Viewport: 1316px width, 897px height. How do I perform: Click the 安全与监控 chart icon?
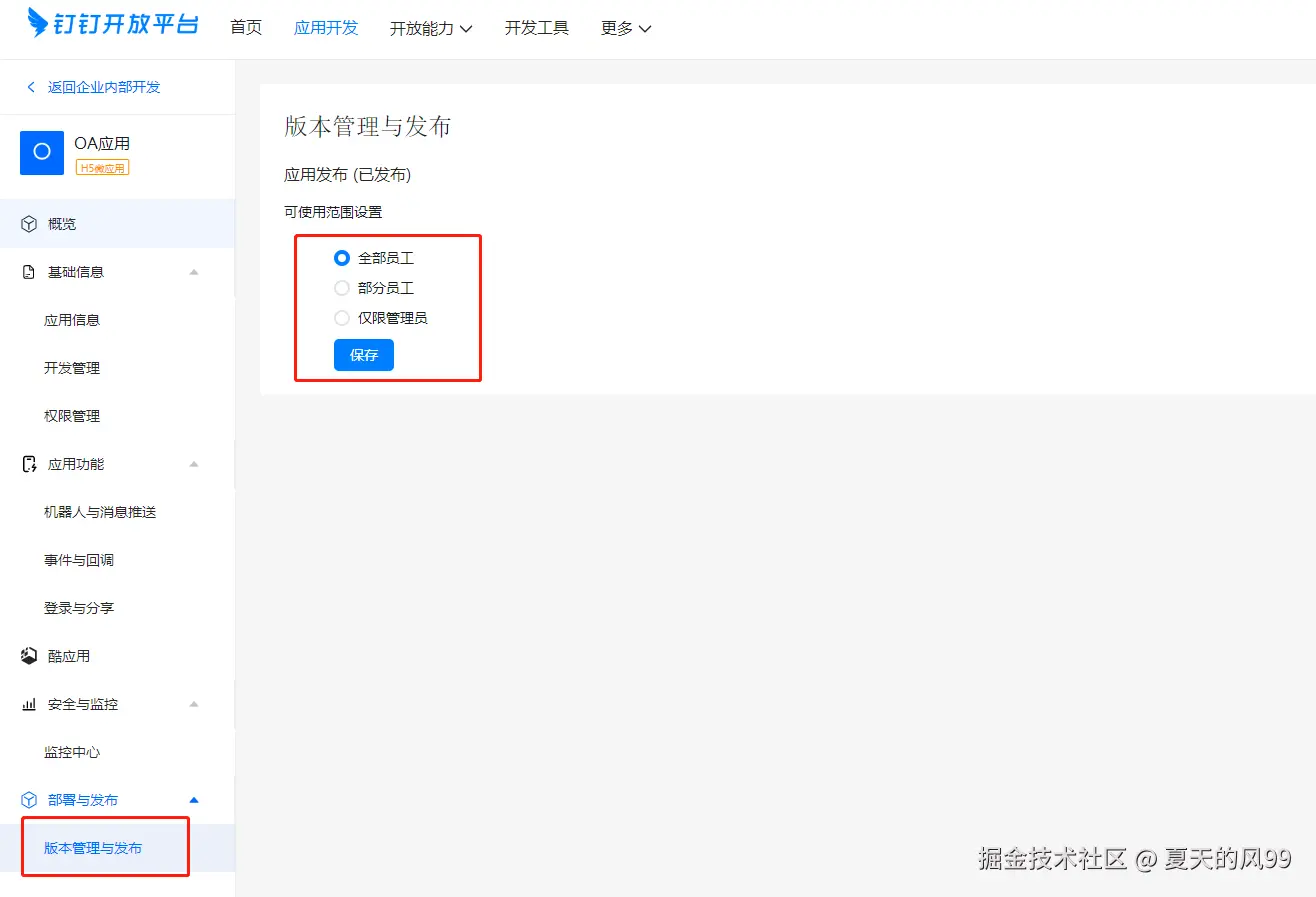tap(27, 704)
